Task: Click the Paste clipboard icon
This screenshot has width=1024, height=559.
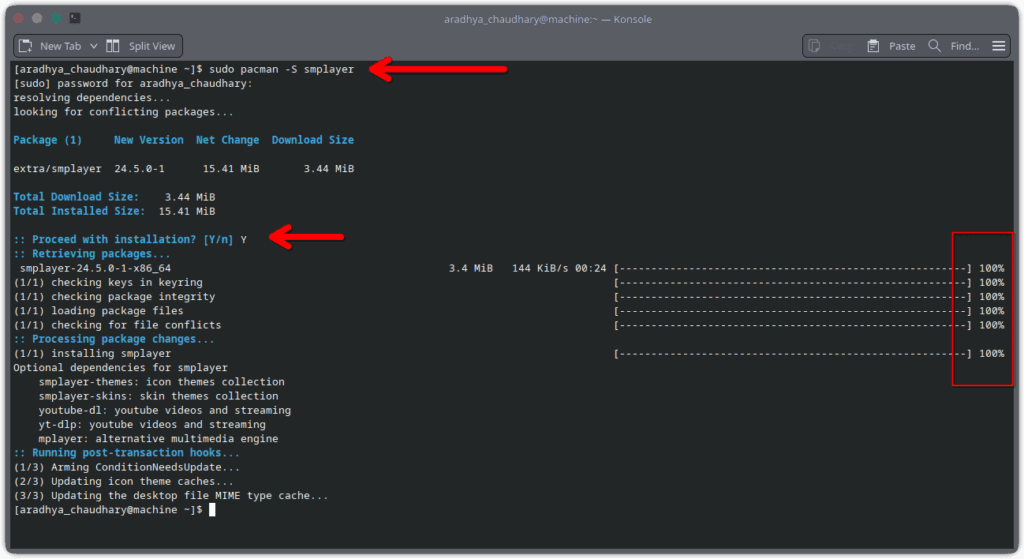Action: coord(873,46)
